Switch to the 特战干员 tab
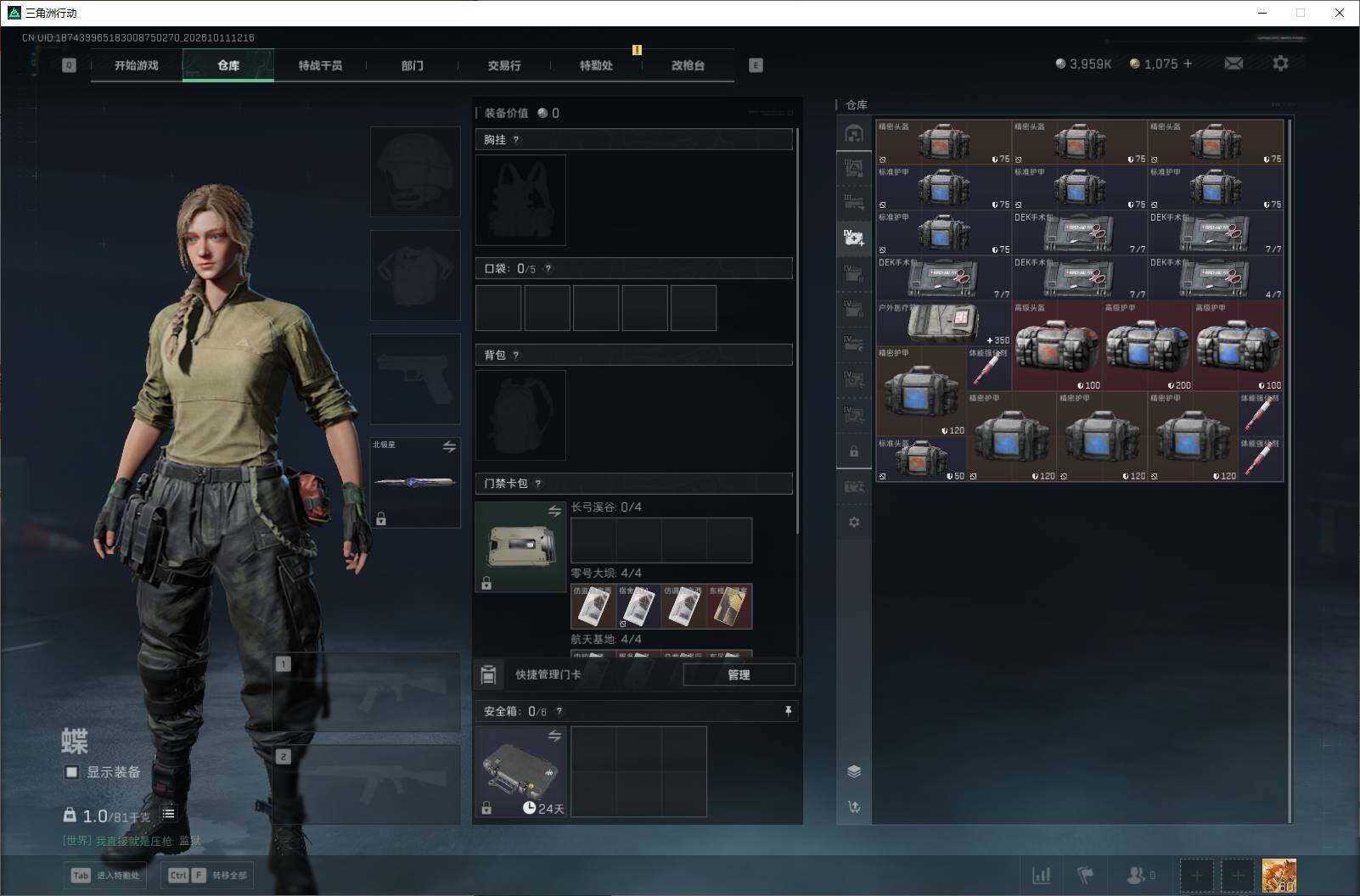The height and width of the screenshot is (896, 1360). point(320,65)
